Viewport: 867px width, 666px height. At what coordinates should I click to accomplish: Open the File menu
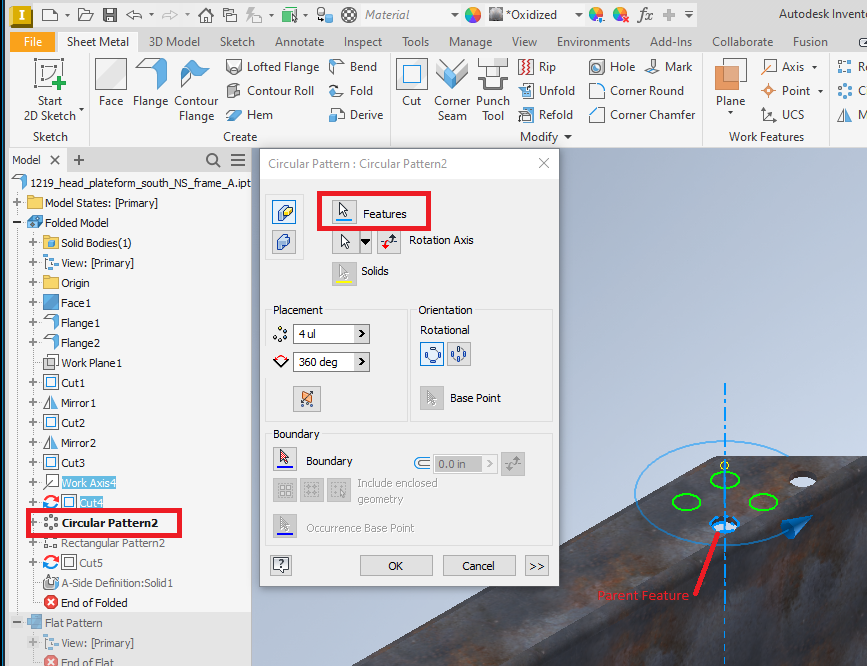pyautogui.click(x=32, y=41)
